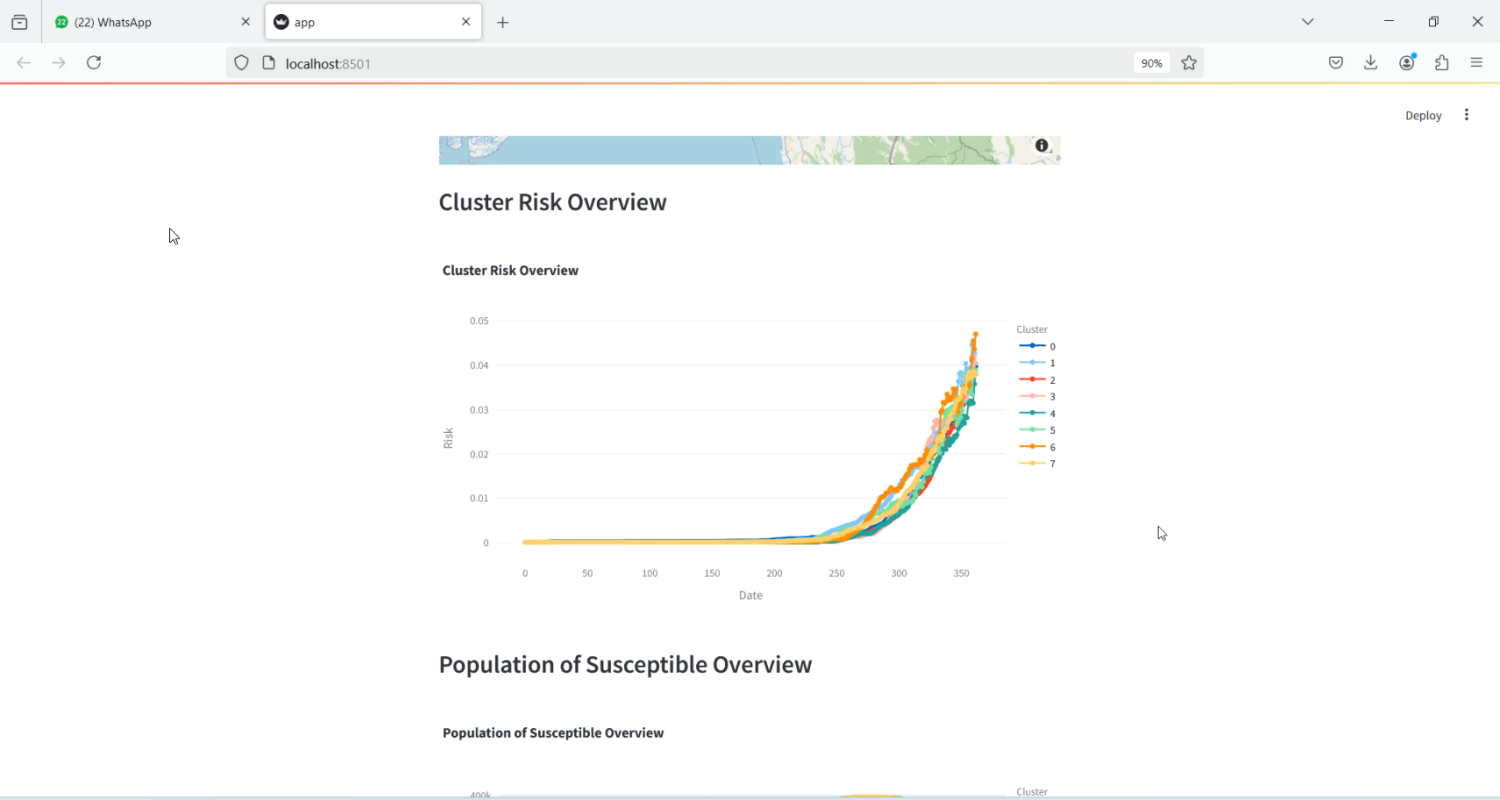Click the Firefox reload page button
This screenshot has height=800, width=1500.
point(94,63)
